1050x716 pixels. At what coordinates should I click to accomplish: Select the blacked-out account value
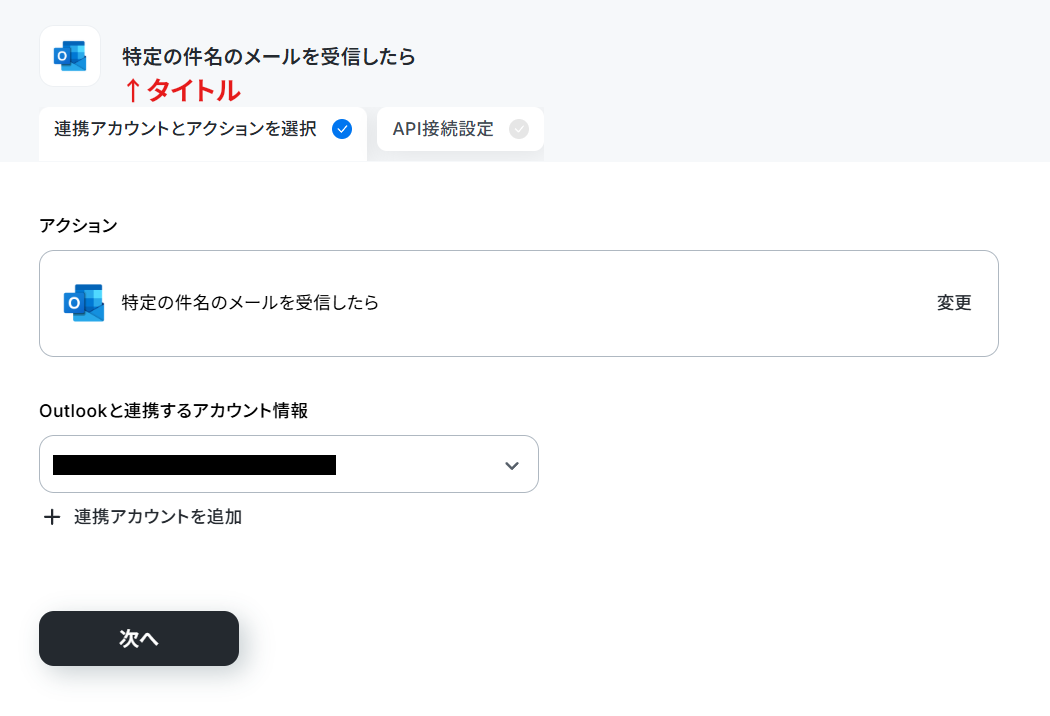(194, 465)
